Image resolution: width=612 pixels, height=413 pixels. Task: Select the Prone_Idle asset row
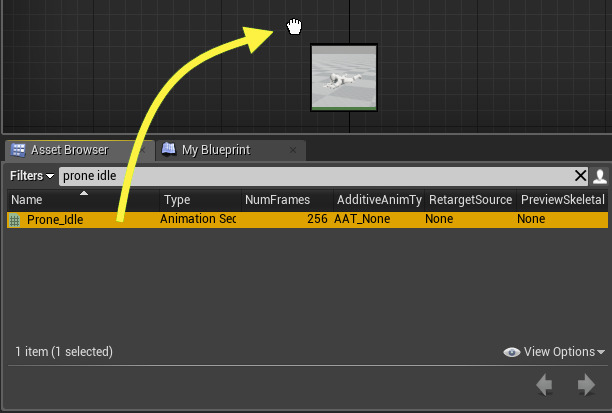click(308, 219)
